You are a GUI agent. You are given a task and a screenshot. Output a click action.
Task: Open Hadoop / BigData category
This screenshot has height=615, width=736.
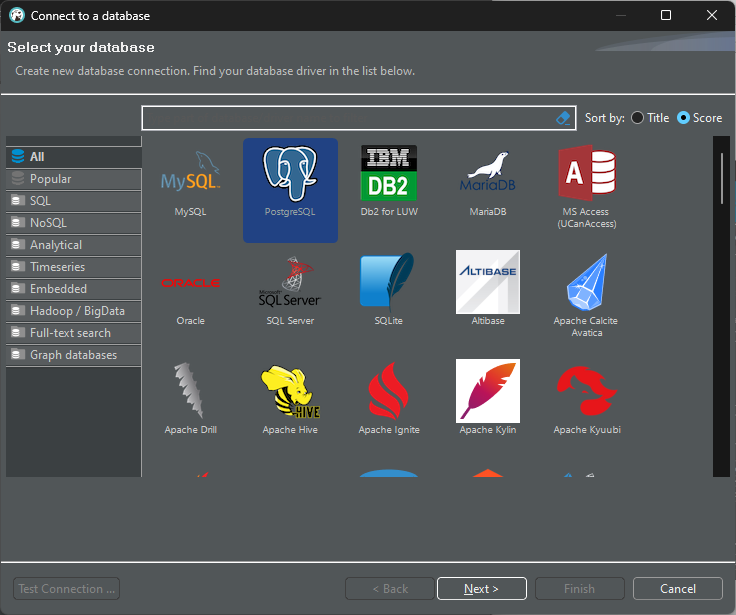(x=74, y=311)
